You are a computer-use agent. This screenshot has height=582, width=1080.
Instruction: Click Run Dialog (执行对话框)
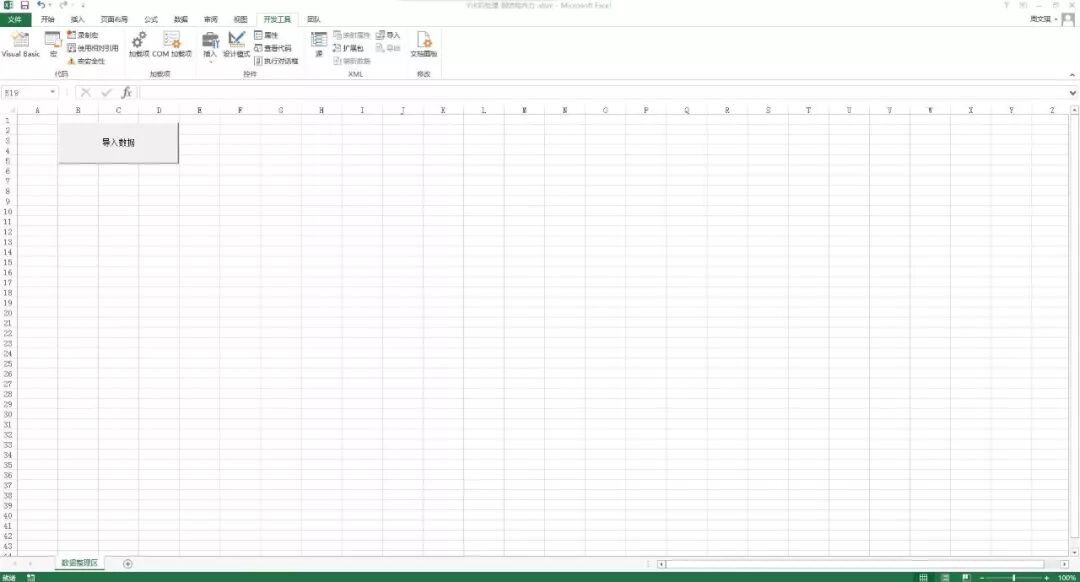click(x=276, y=61)
